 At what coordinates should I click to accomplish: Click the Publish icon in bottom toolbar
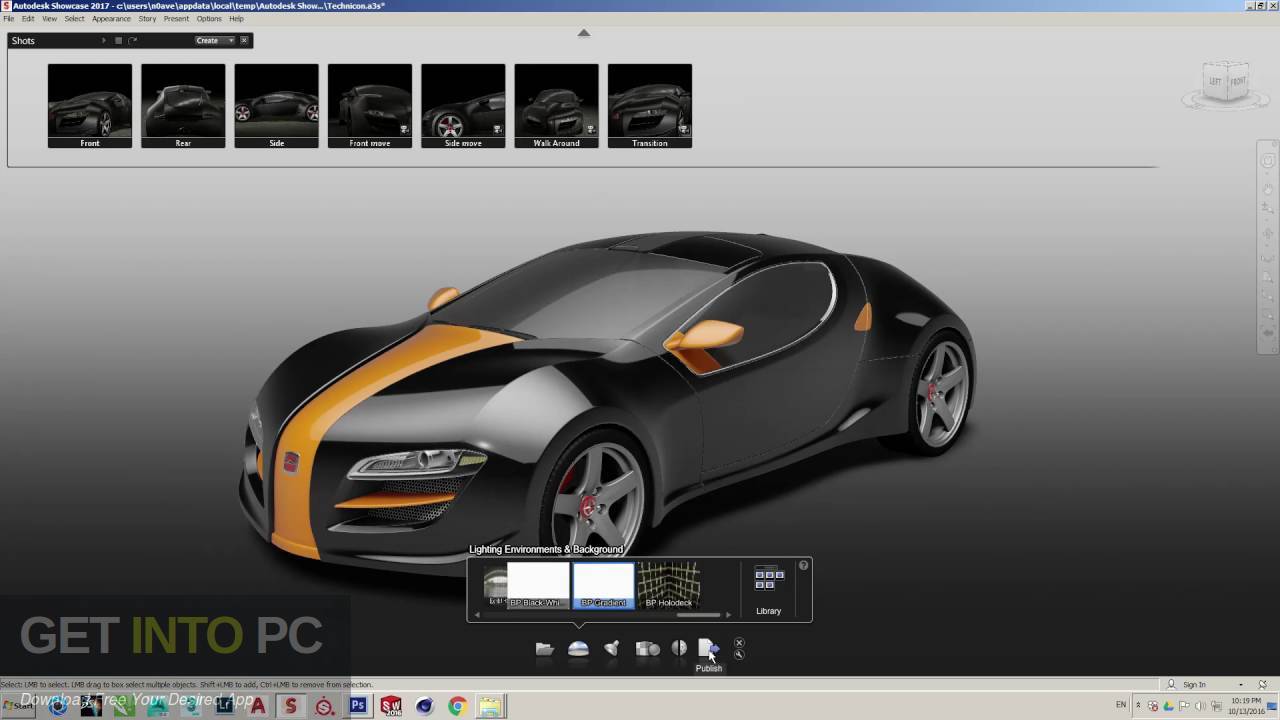pyautogui.click(x=708, y=649)
